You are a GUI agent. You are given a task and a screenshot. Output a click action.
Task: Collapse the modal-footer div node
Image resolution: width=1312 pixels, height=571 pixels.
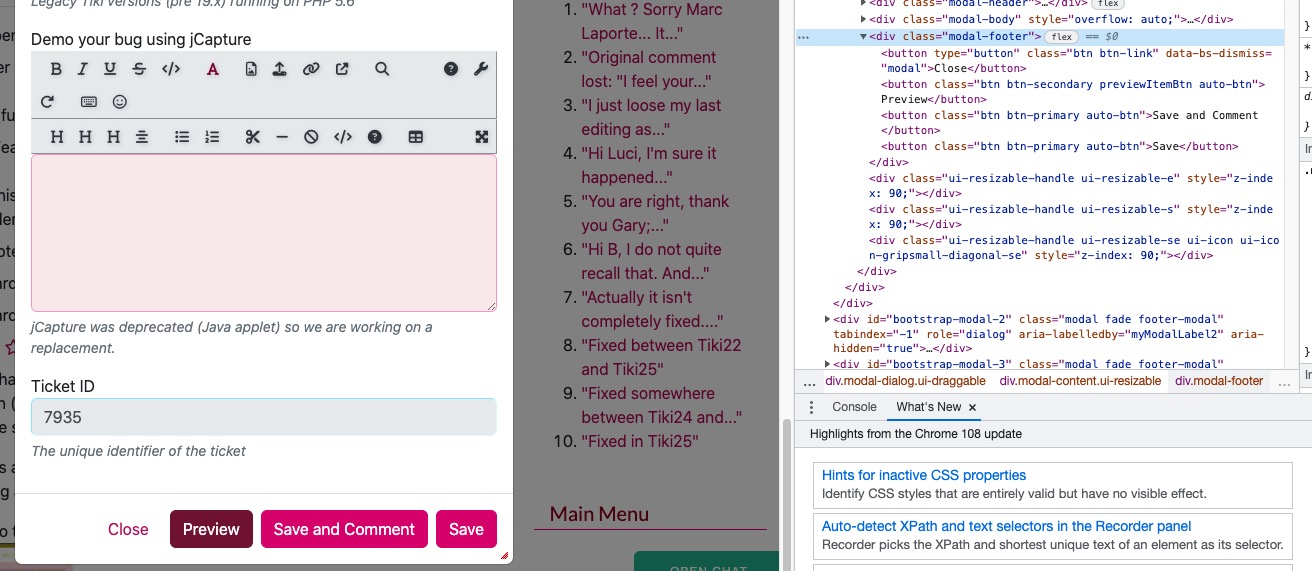[862, 37]
